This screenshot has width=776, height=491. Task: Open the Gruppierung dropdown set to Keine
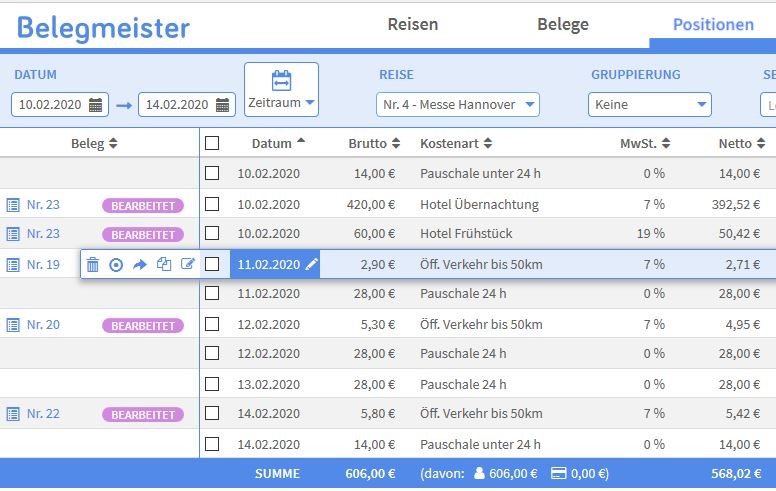tap(649, 105)
